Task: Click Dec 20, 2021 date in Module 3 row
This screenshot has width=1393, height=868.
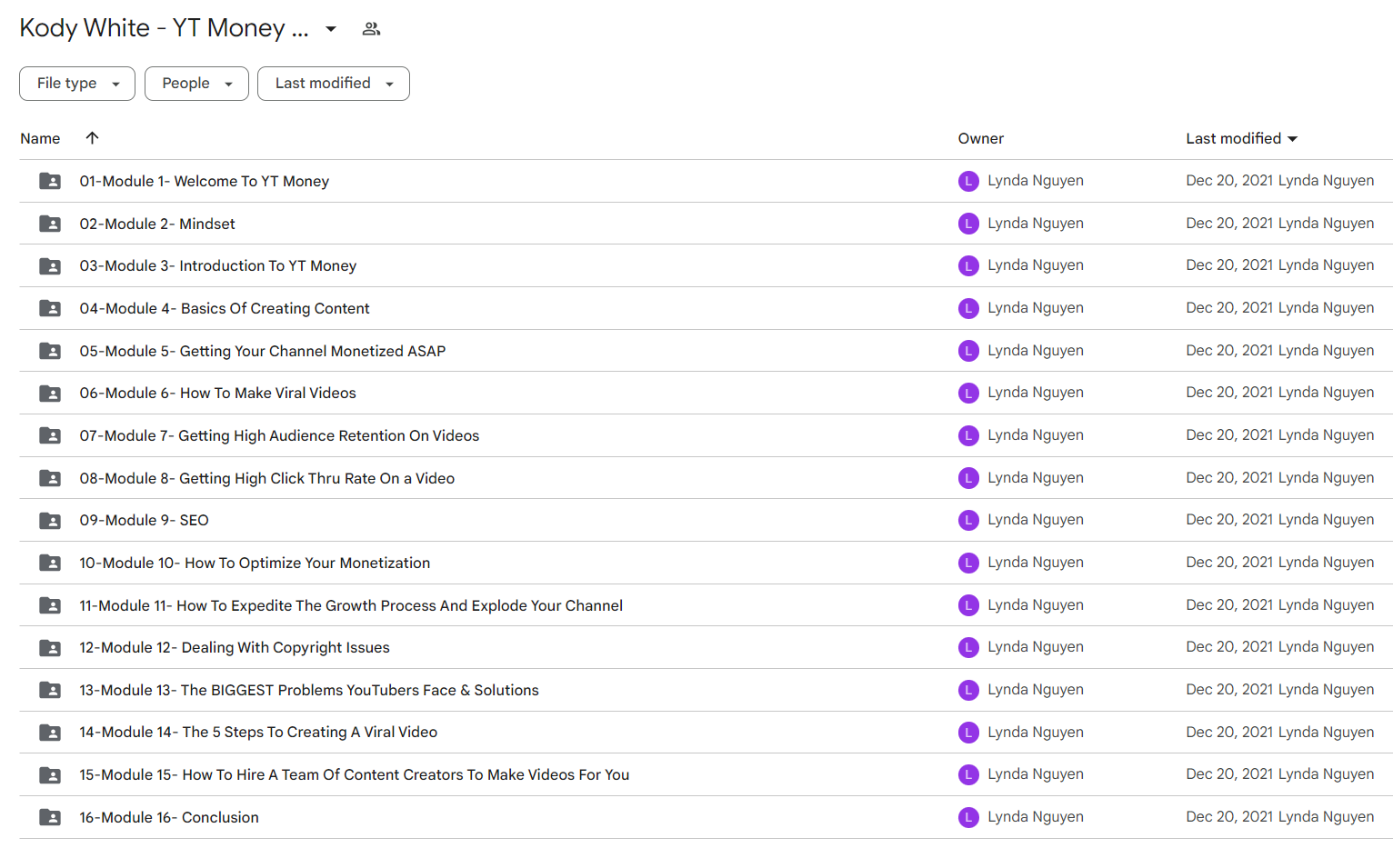Action: click(x=1229, y=265)
